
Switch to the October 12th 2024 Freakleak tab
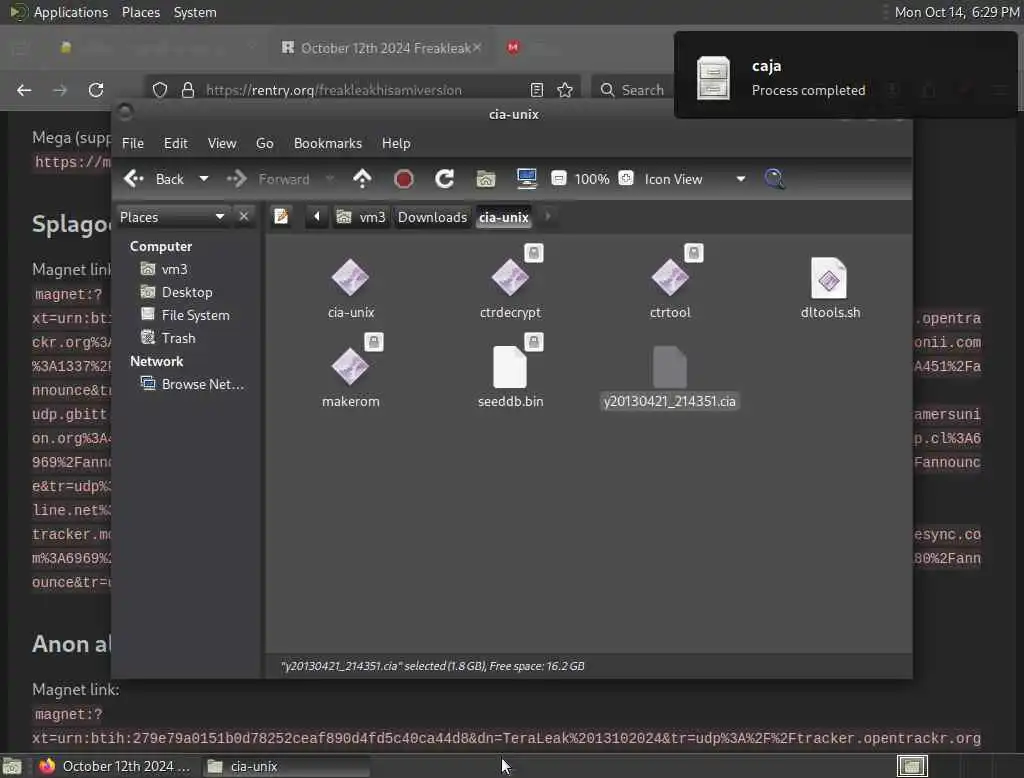384,48
